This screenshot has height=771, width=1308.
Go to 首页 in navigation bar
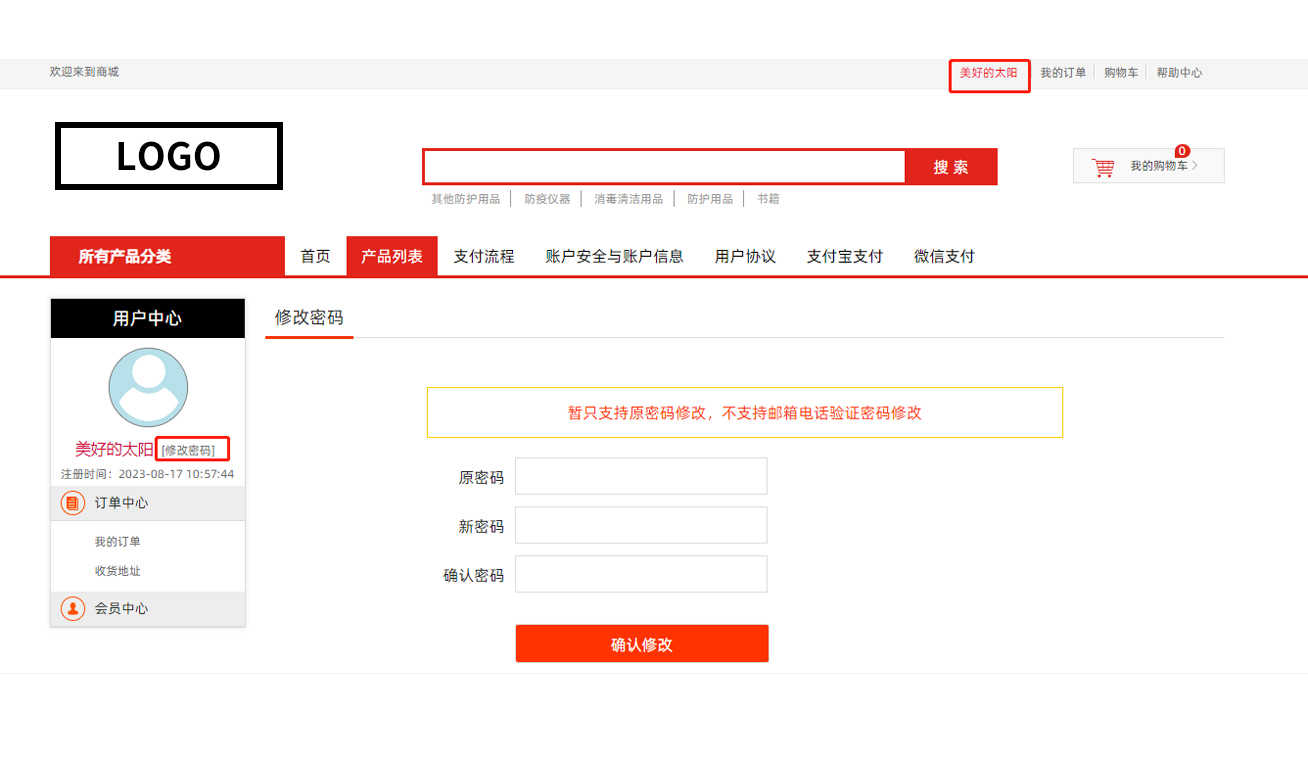[316, 256]
